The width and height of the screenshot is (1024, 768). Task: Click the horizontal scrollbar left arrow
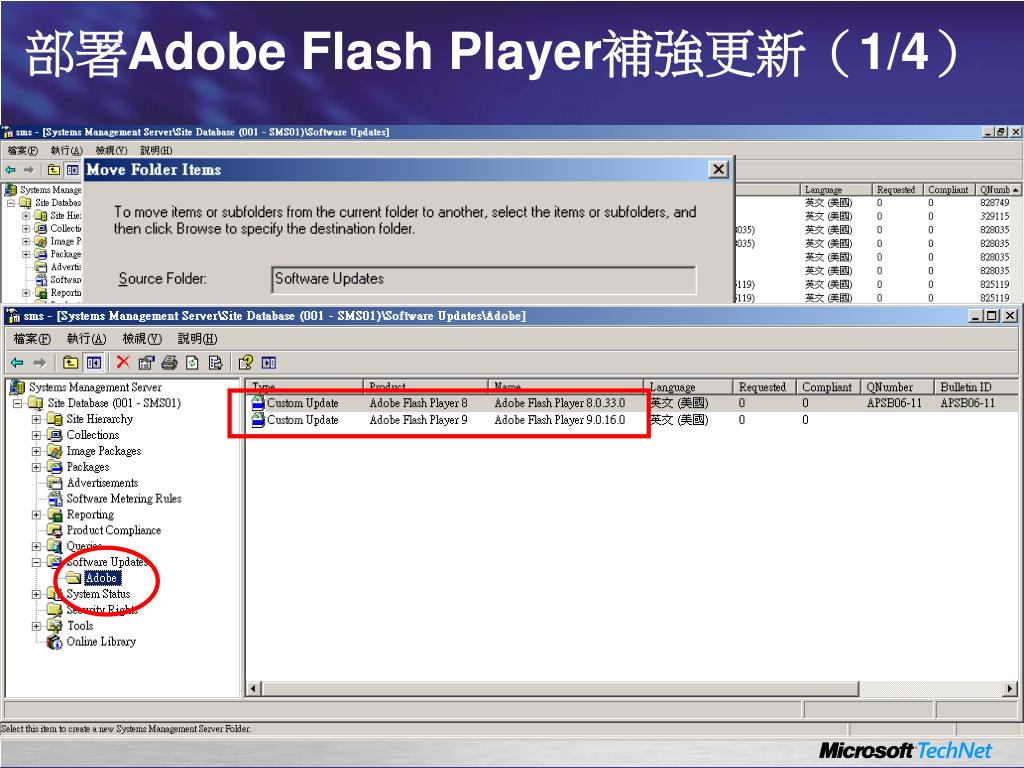click(253, 688)
